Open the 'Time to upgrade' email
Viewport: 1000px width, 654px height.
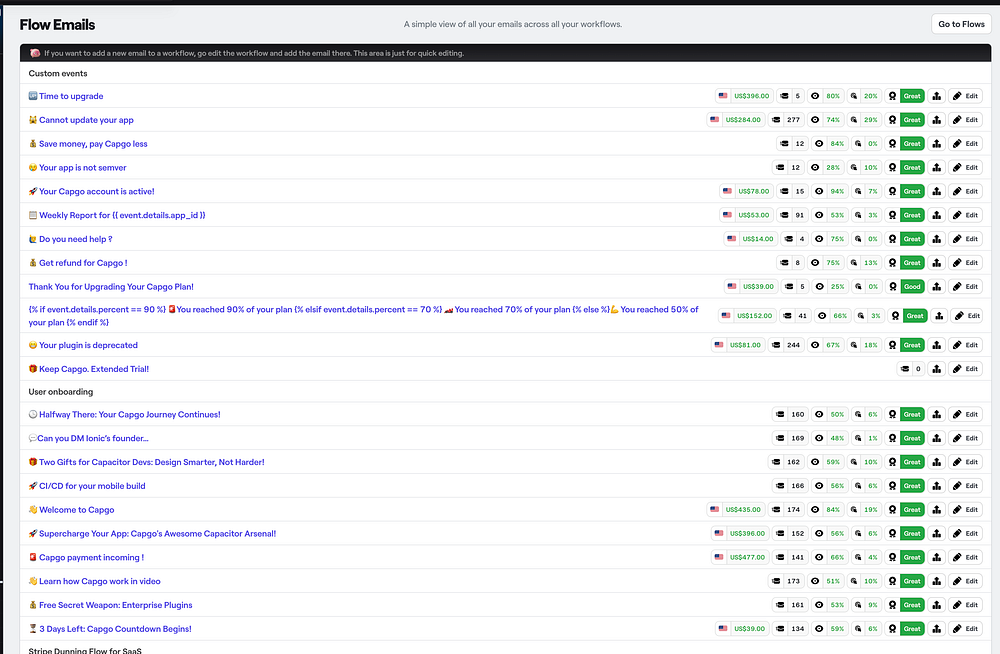tap(71, 96)
